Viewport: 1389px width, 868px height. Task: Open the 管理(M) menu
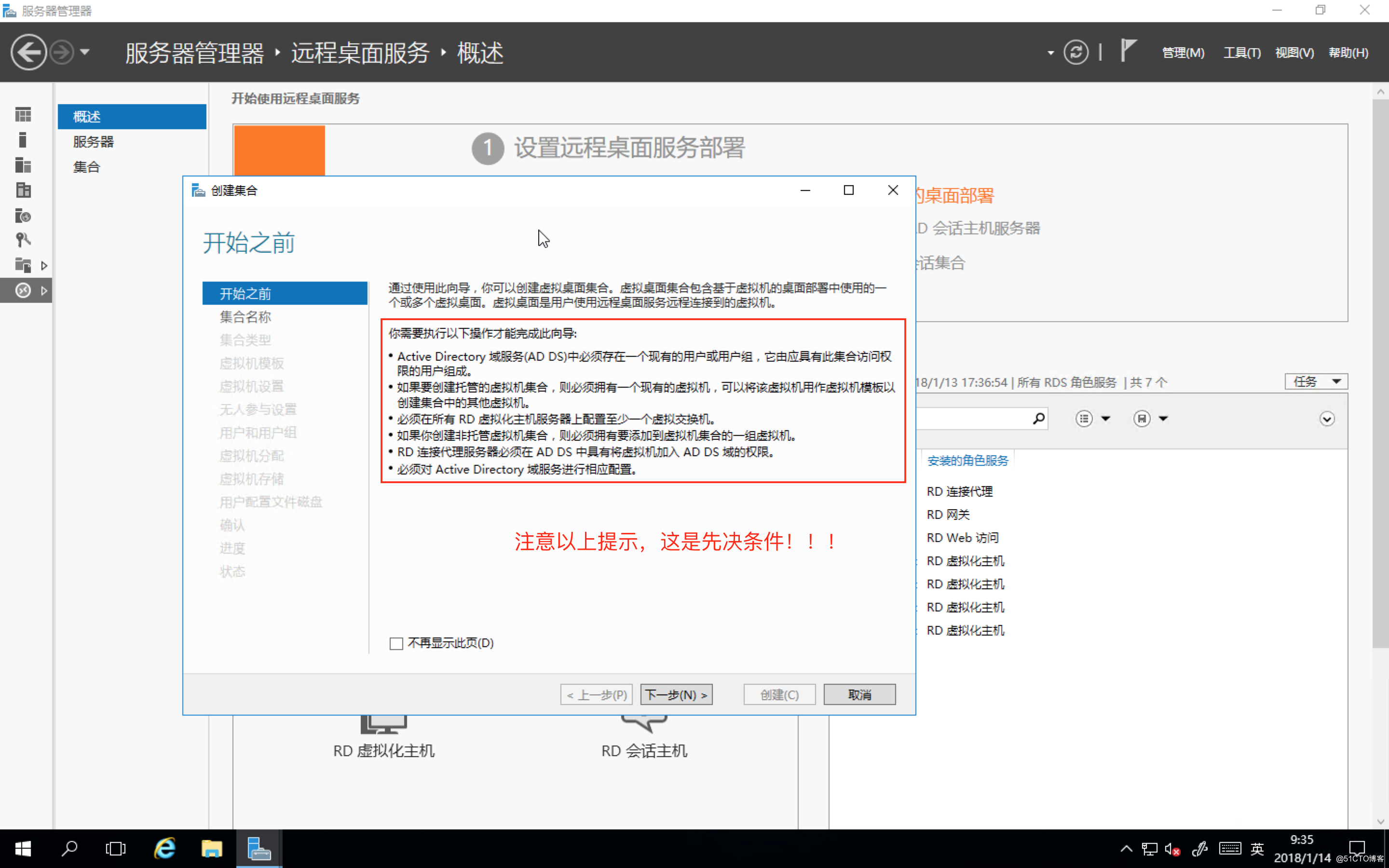click(x=1183, y=53)
